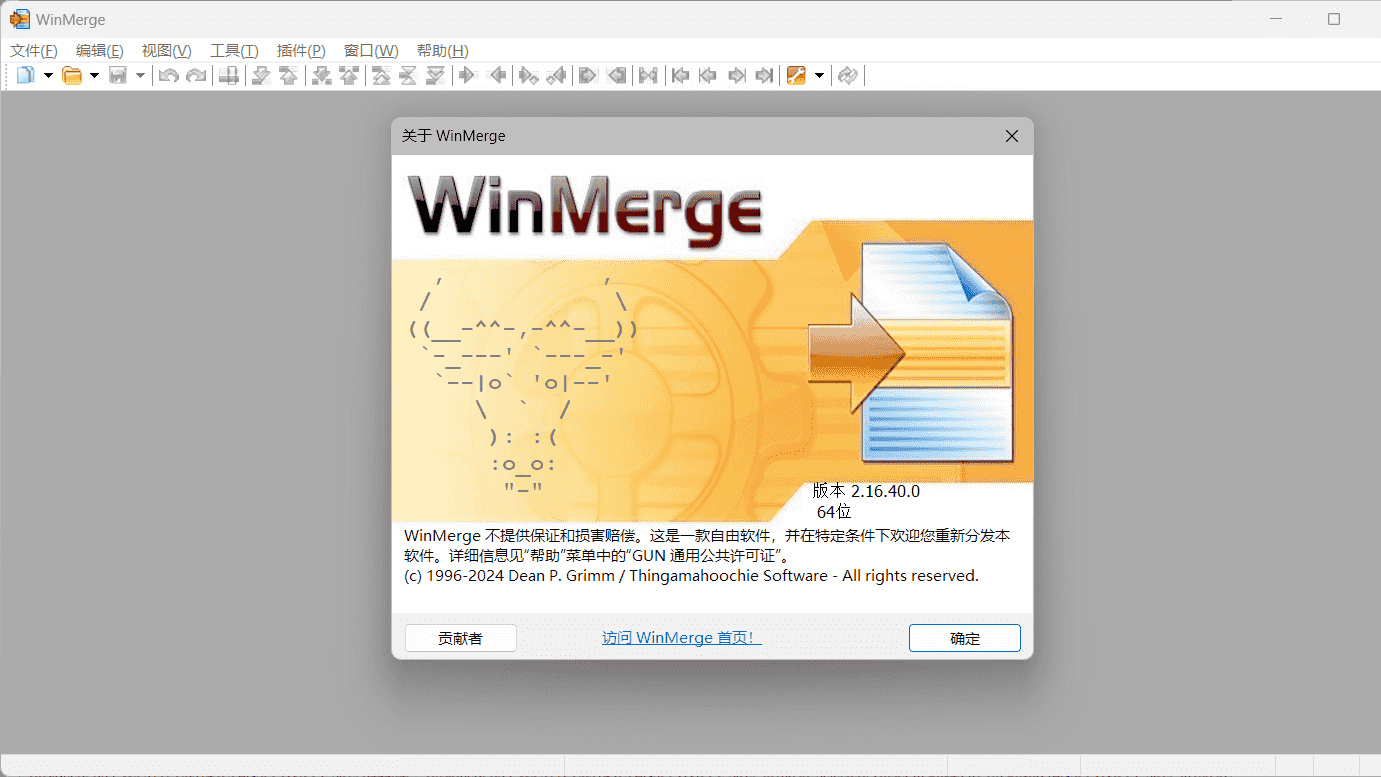Expand the Save dropdown arrow
1381x777 pixels.
pyautogui.click(x=140, y=75)
